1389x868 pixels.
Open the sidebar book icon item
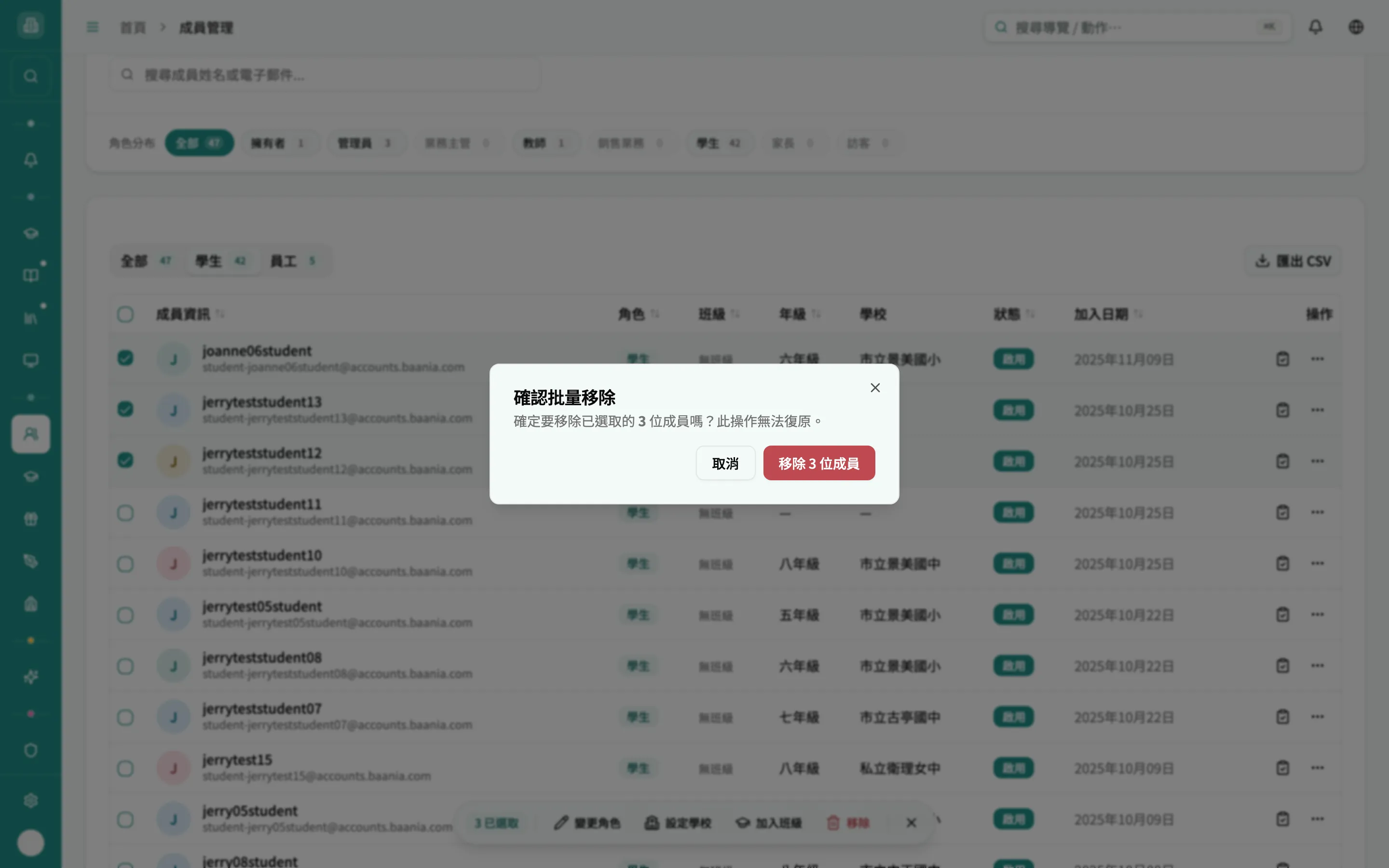[31, 275]
